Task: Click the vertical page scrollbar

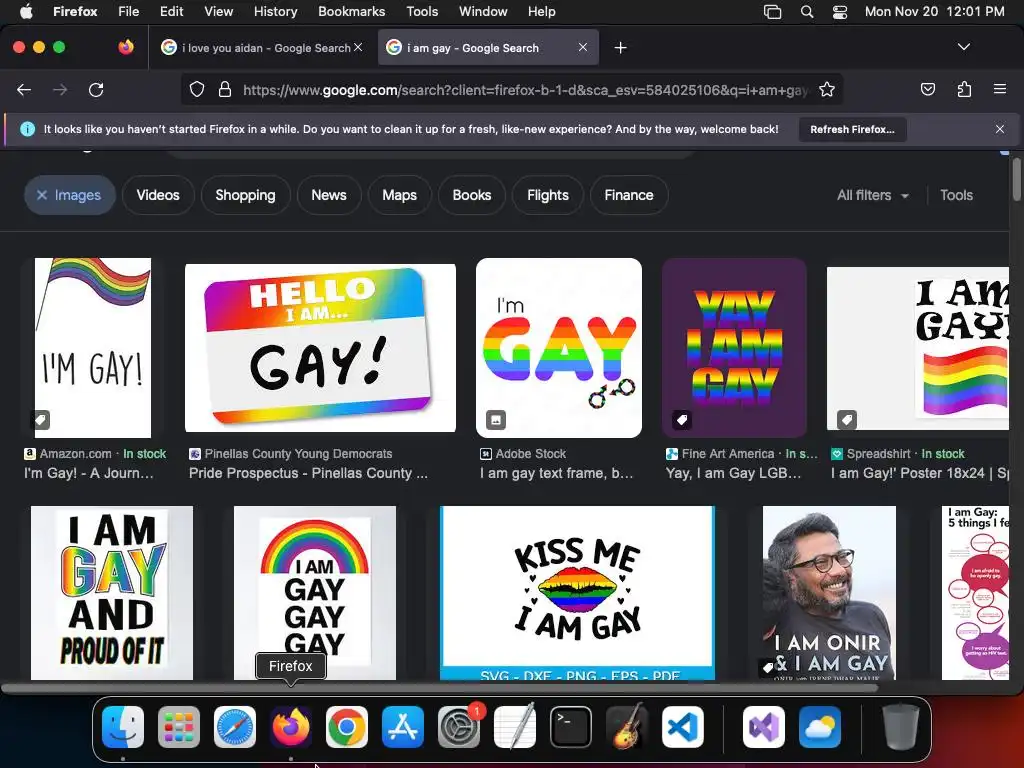Action: [x=1016, y=180]
